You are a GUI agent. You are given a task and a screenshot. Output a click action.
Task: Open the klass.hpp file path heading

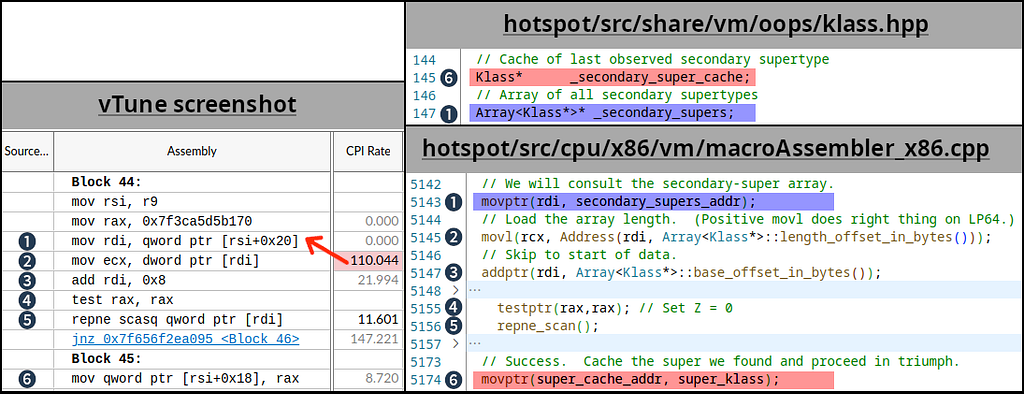click(715, 24)
